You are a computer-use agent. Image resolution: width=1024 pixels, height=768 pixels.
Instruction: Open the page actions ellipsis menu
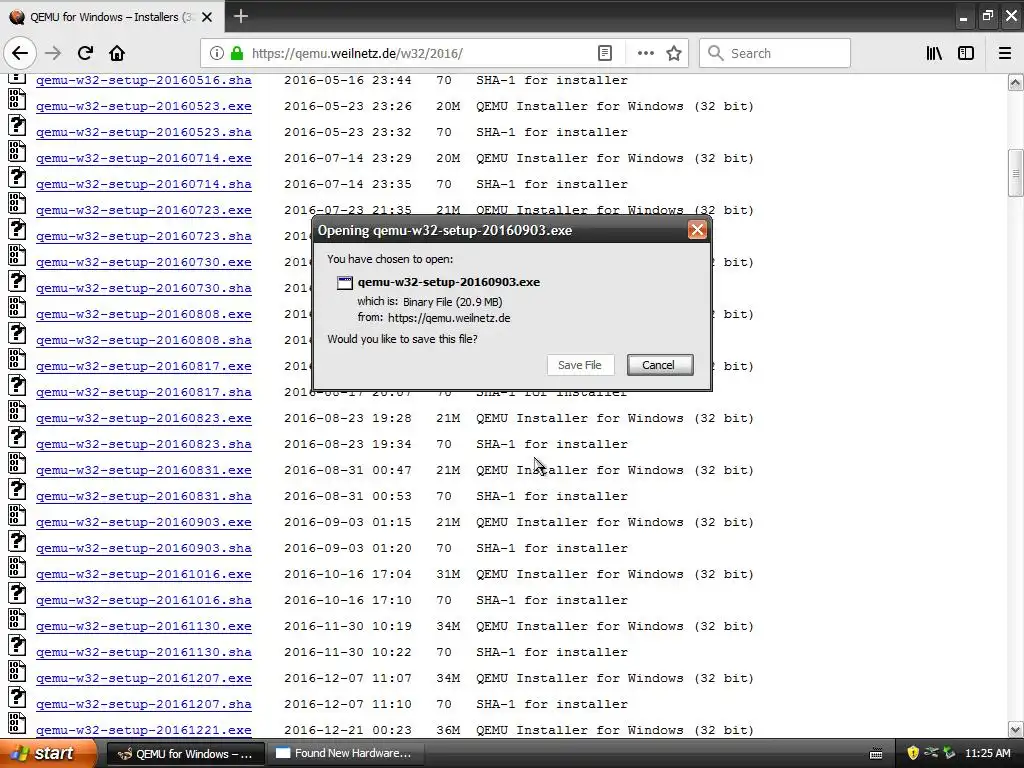point(645,54)
